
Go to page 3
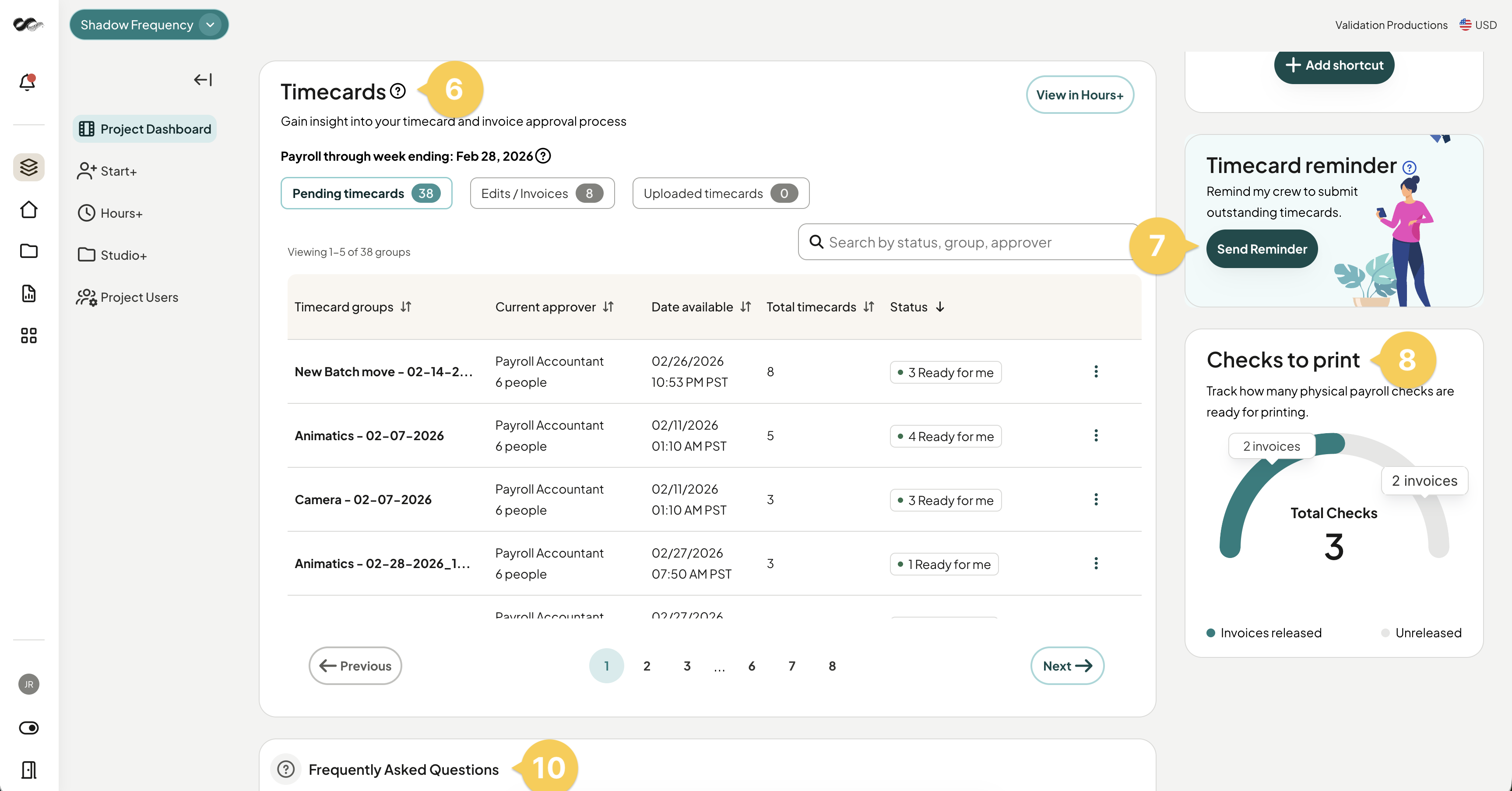point(687,666)
